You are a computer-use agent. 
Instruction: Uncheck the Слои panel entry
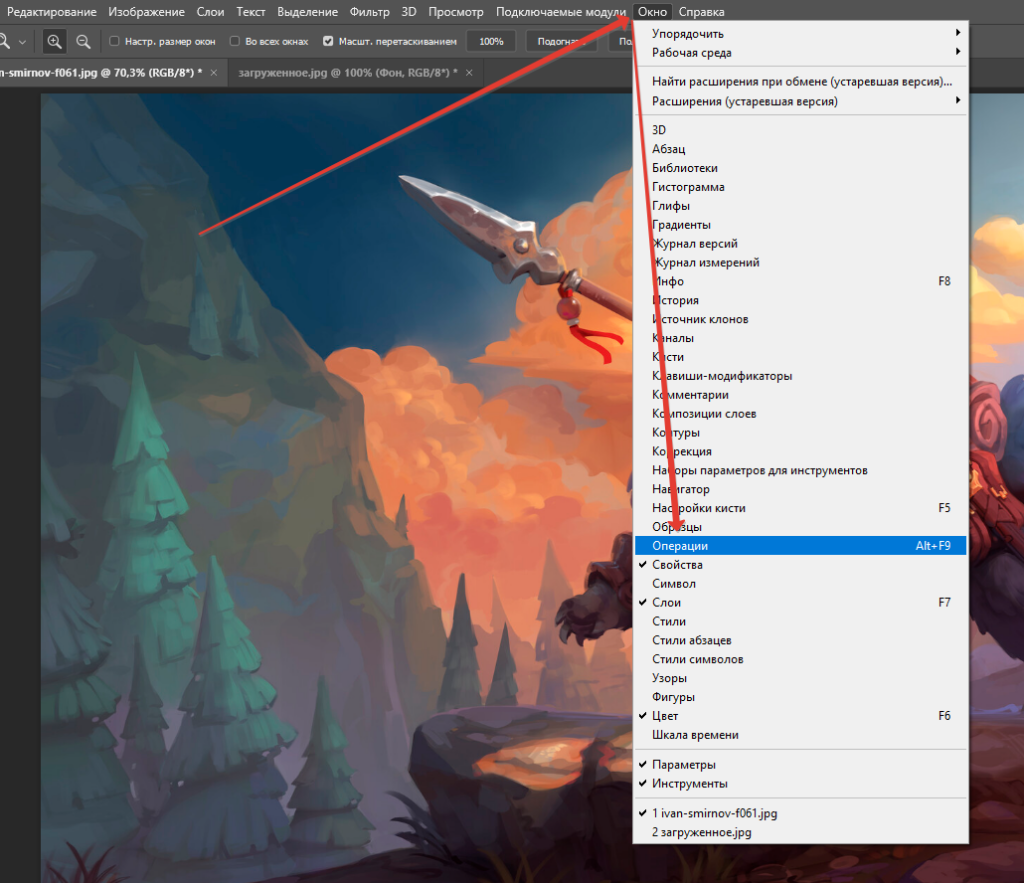[801, 602]
